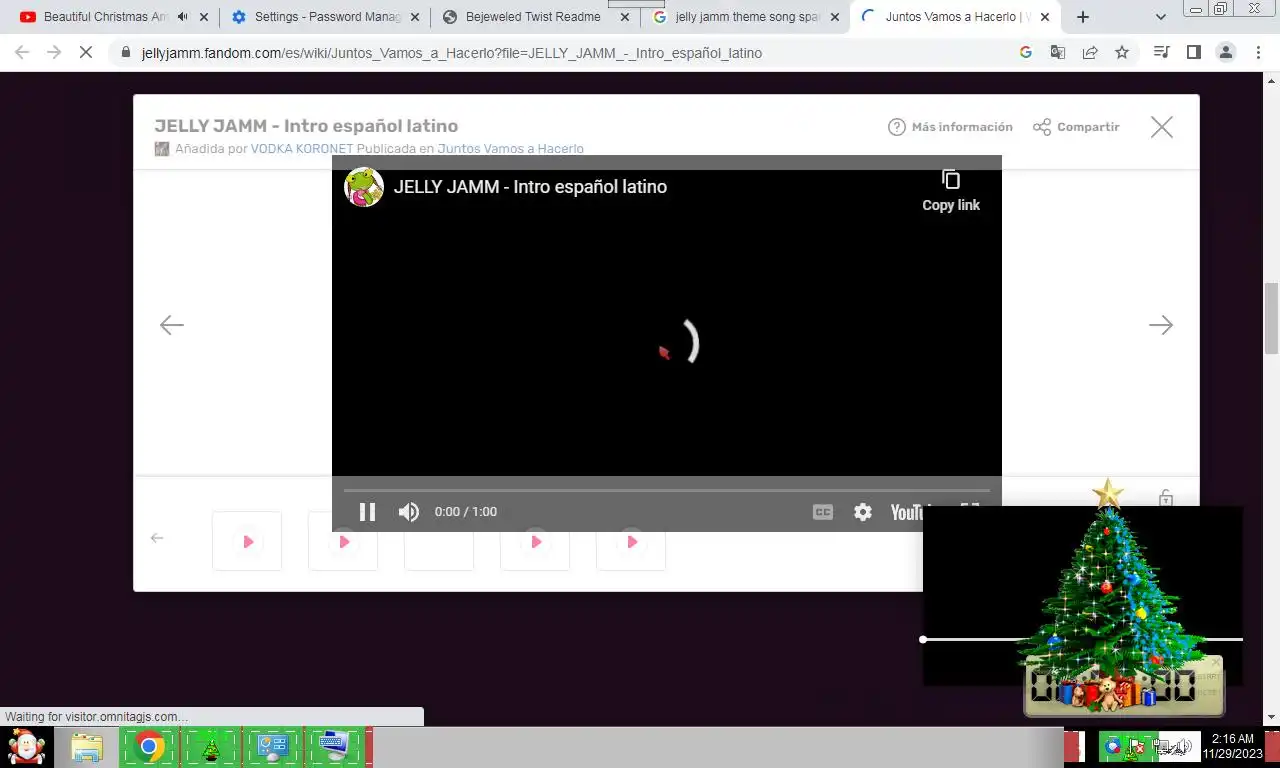1280x768 pixels.
Task: Open File Explorer from taskbar
Action: tap(87, 748)
